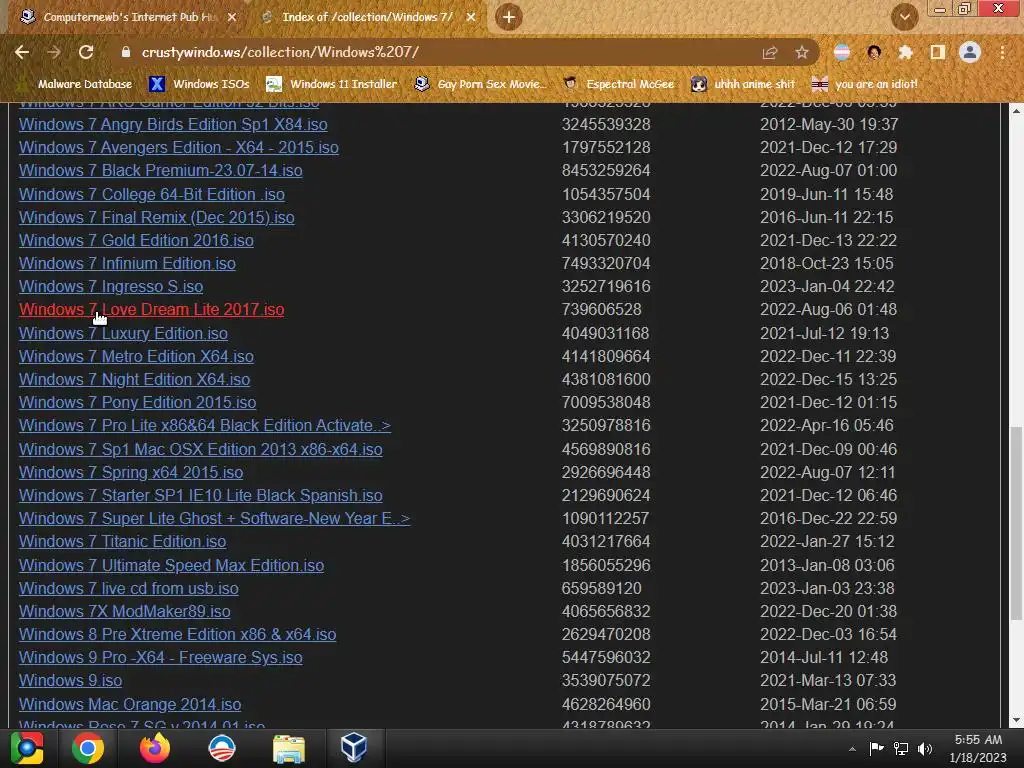This screenshot has height=768, width=1024.
Task: Click Windows 7 Final Remix (Dec 2015).iso
Action: point(157,217)
